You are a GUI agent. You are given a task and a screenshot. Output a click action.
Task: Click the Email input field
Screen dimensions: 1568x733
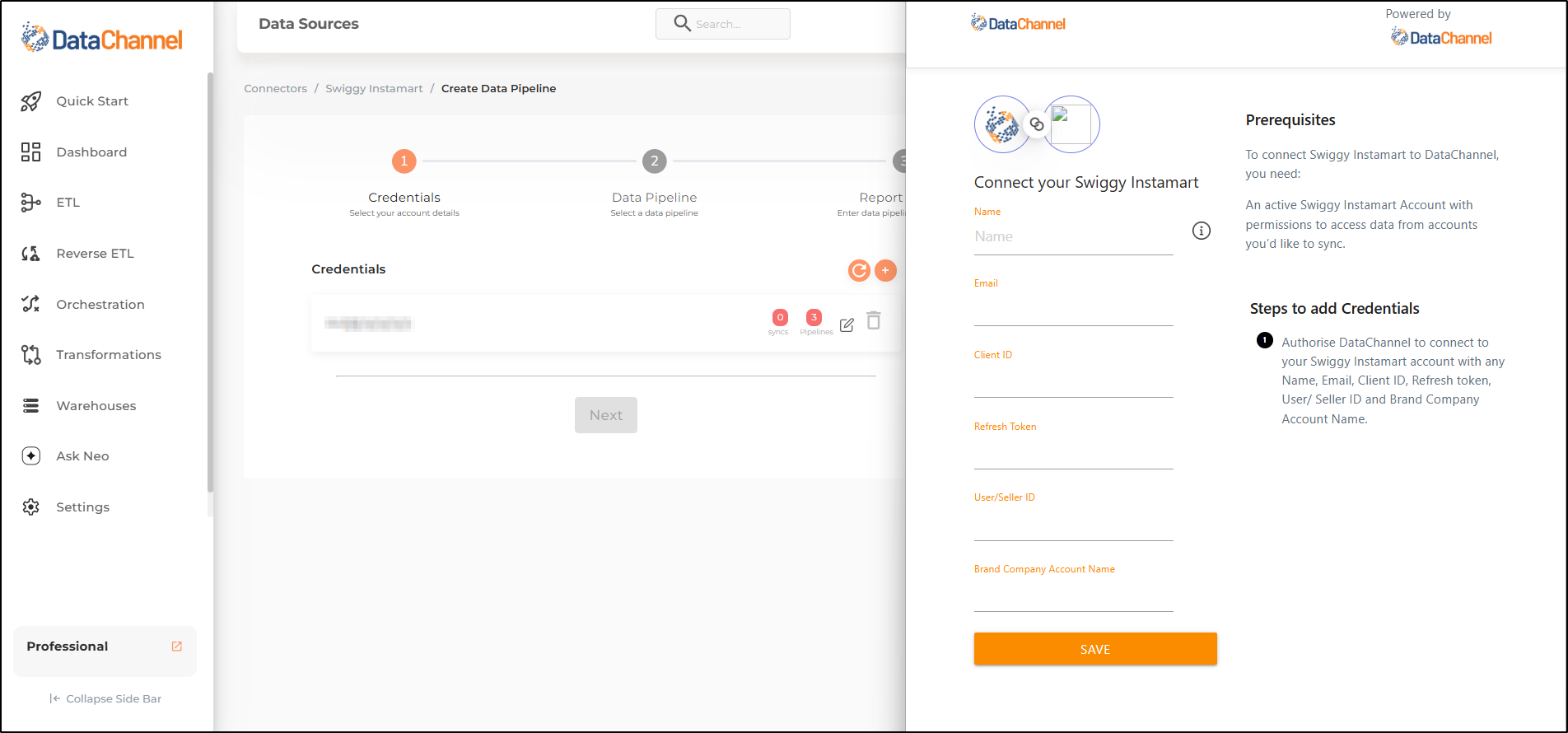[x=1074, y=310]
